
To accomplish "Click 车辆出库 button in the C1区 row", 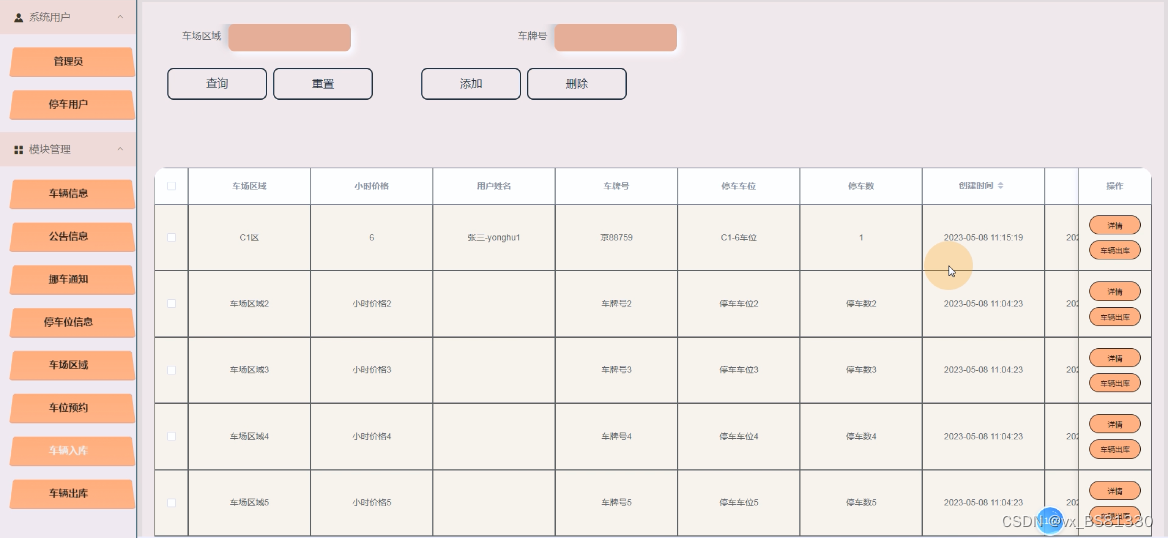I will point(1114,250).
